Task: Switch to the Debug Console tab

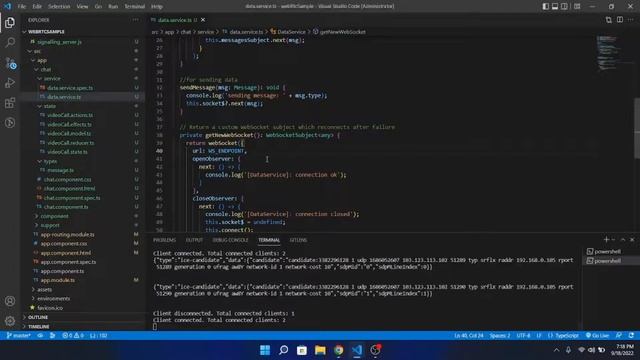Action: pos(230,240)
